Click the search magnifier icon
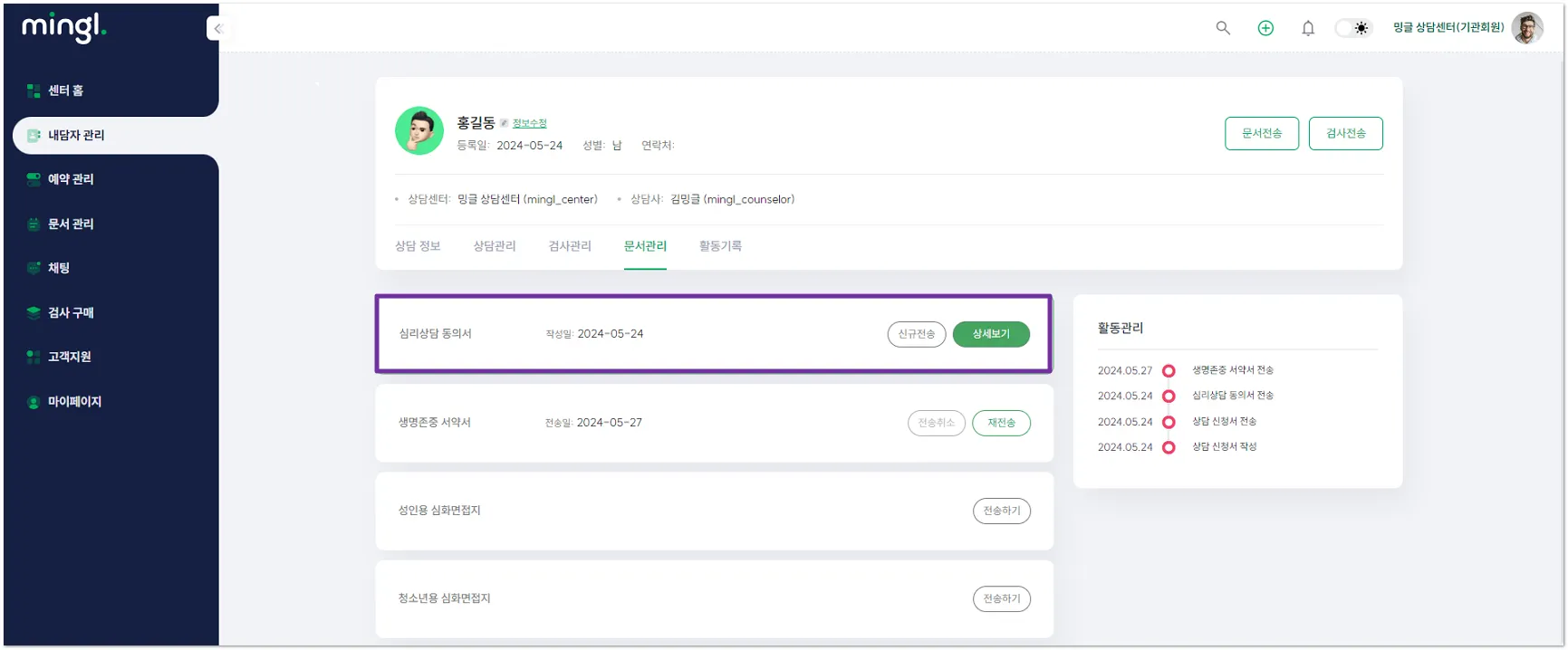This screenshot has width=1568, height=650. tap(1223, 28)
